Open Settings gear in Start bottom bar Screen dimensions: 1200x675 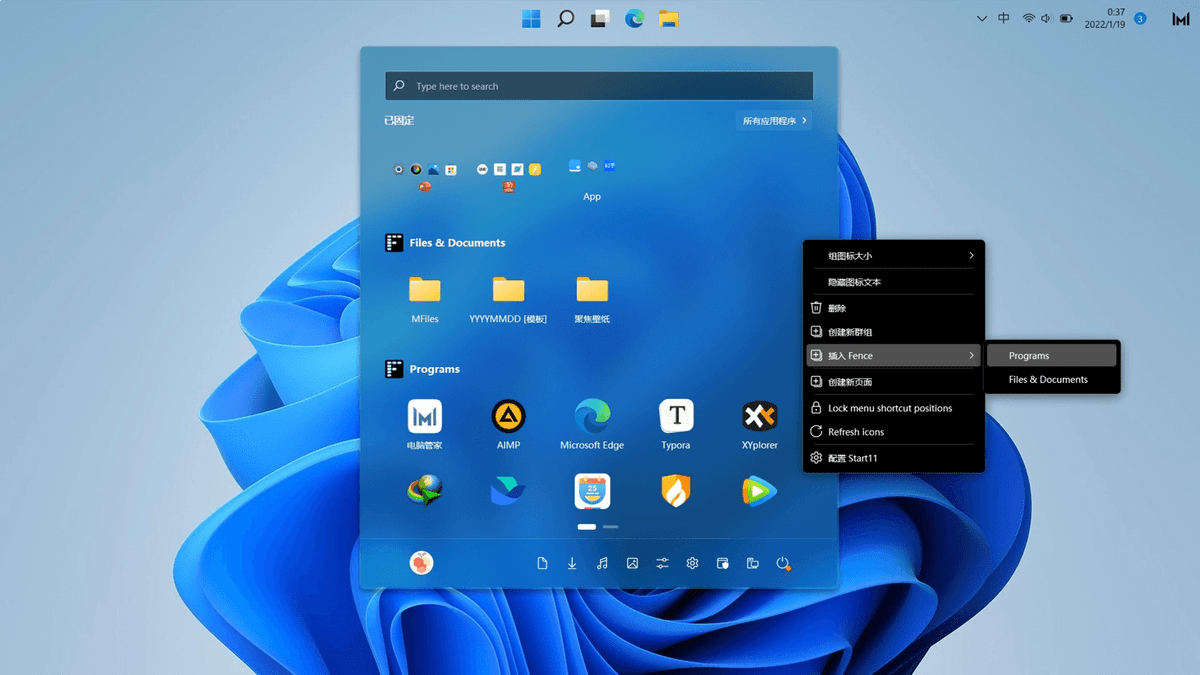[x=692, y=564]
